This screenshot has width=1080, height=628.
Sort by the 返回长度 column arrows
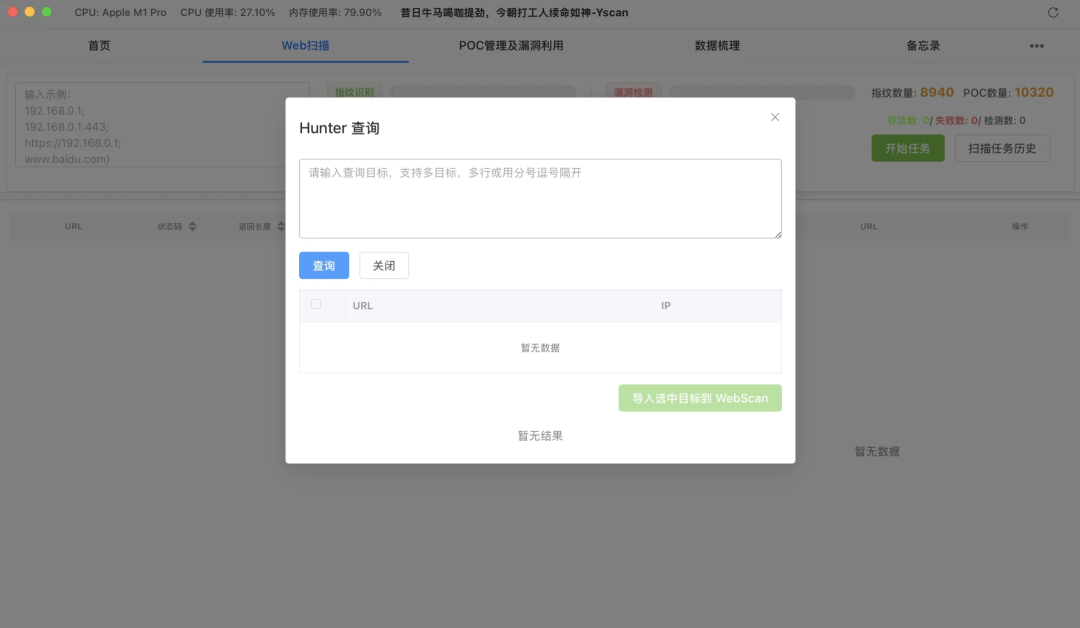[x=280, y=226]
